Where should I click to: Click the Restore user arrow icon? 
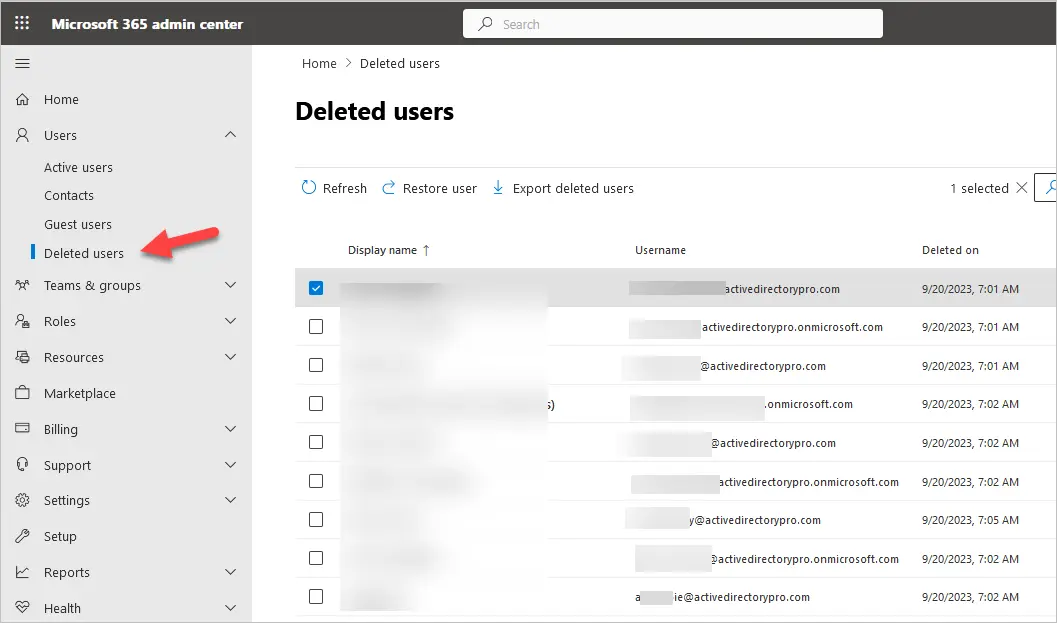pos(388,187)
